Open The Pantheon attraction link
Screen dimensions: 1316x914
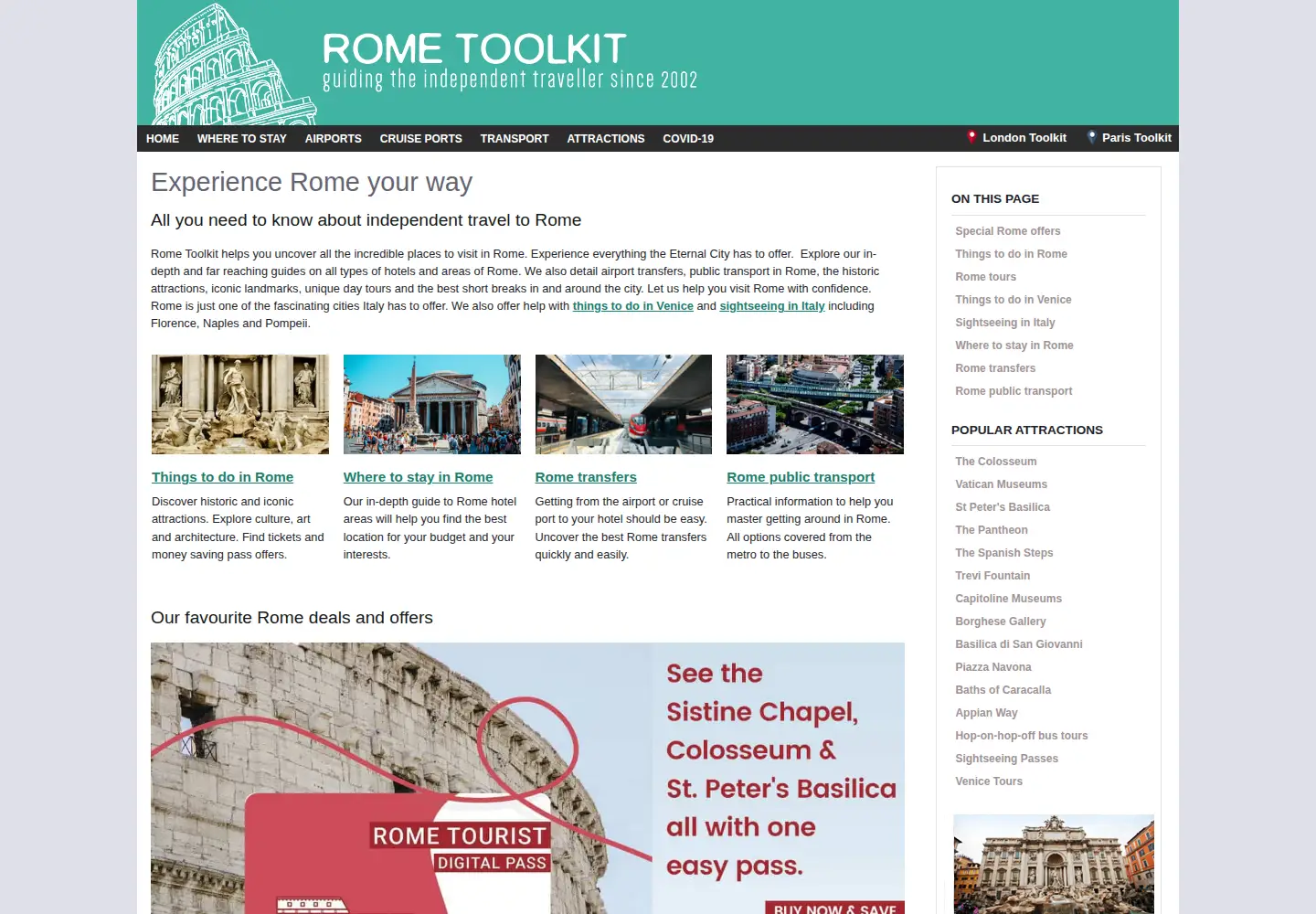tap(992, 530)
